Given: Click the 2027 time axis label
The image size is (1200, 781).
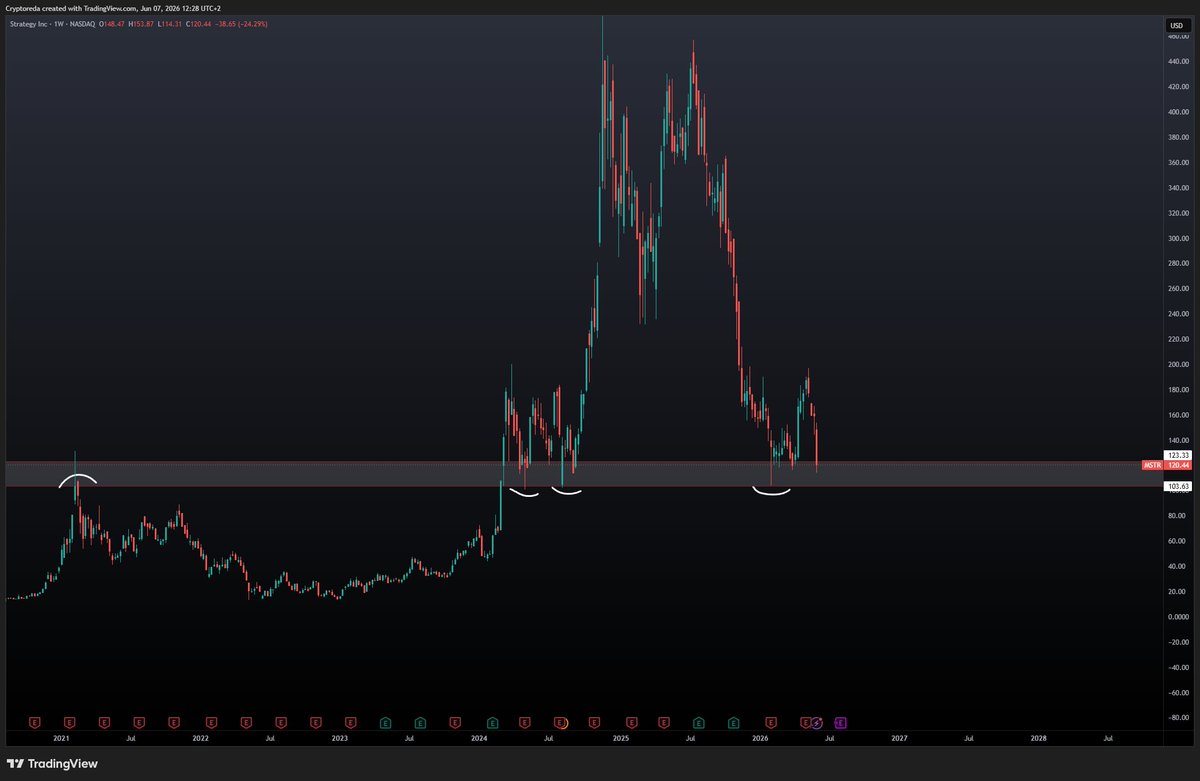Looking at the screenshot, I should click(x=899, y=738).
